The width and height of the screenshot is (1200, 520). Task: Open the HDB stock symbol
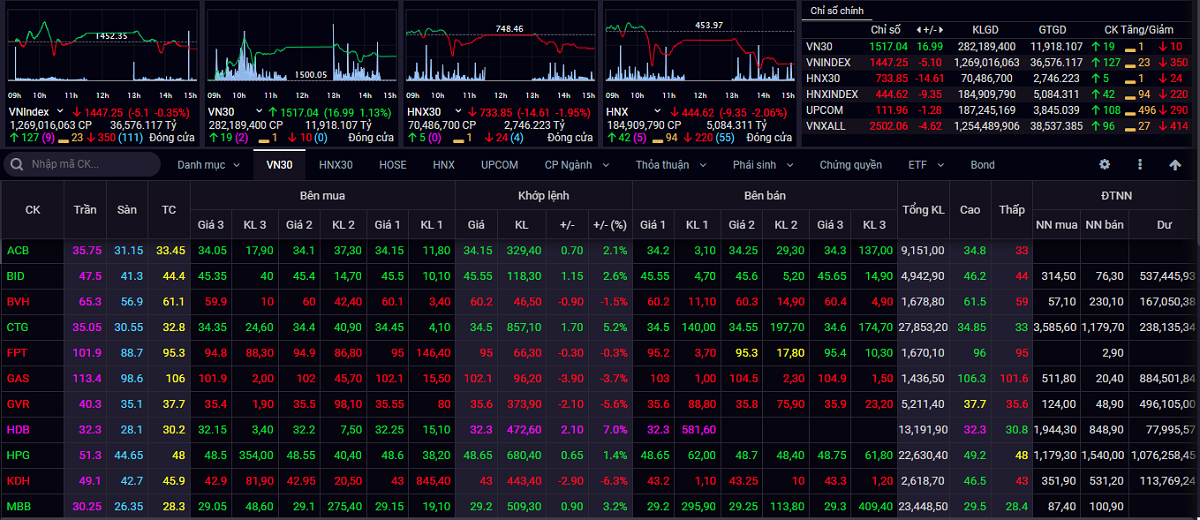point(17,430)
